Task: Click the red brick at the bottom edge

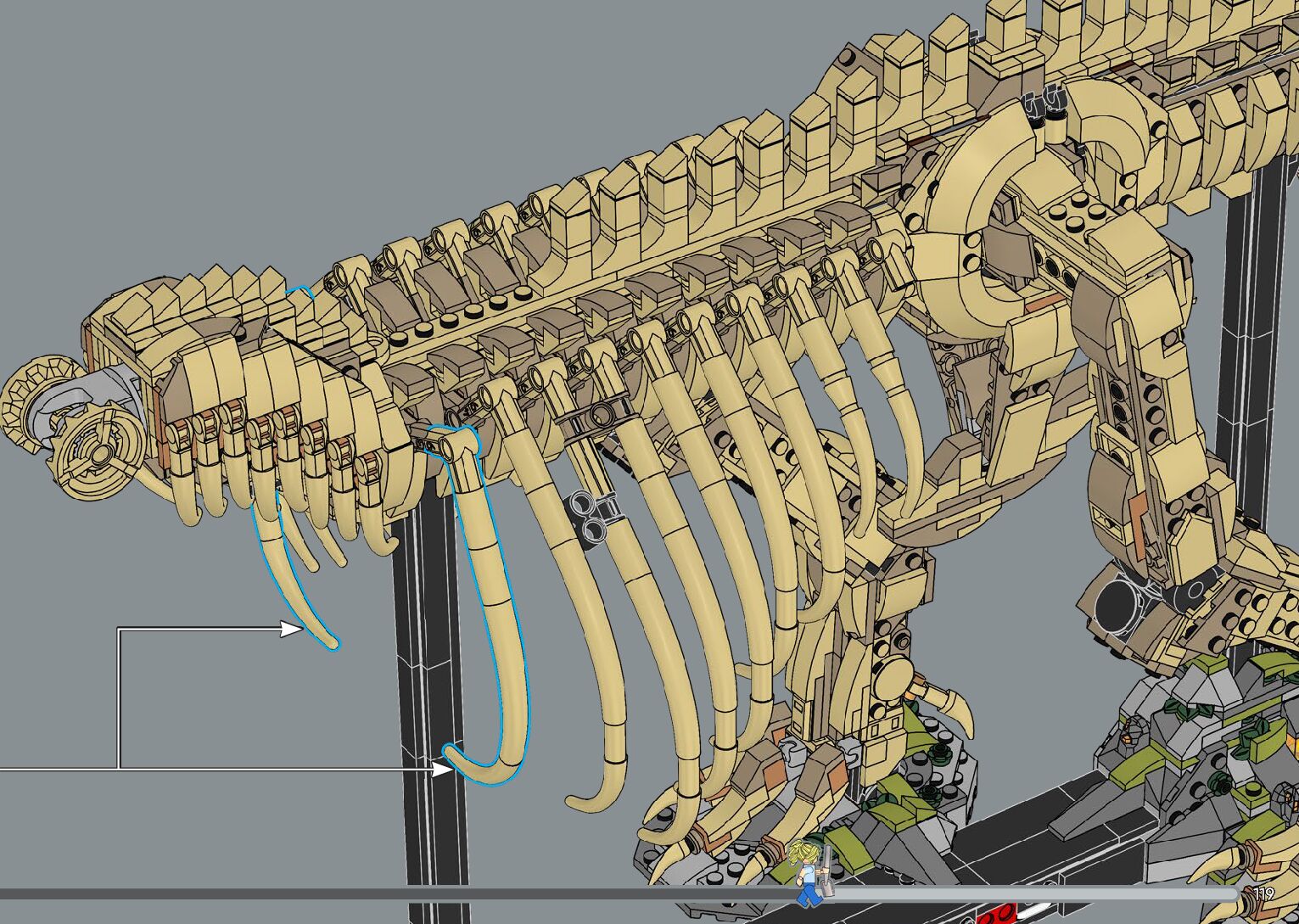Action: 999,917
